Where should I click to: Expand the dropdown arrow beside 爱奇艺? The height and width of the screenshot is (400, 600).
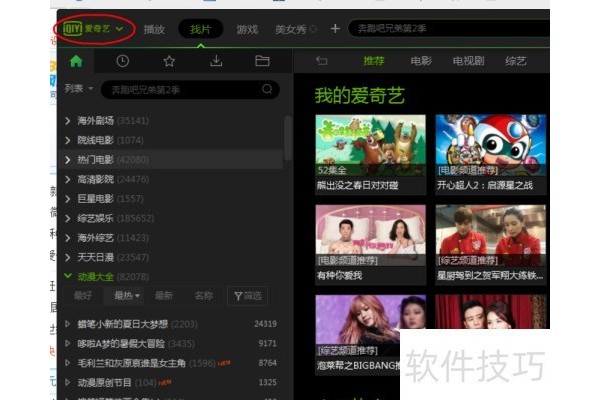tap(119, 29)
